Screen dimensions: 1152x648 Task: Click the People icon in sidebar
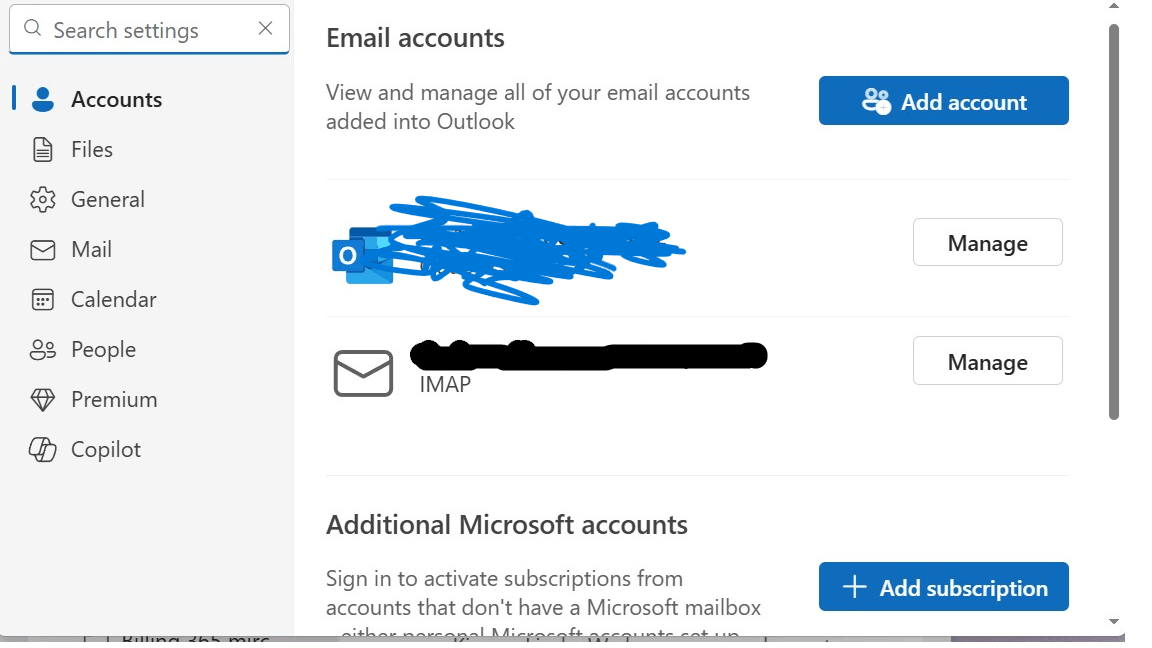(x=42, y=349)
